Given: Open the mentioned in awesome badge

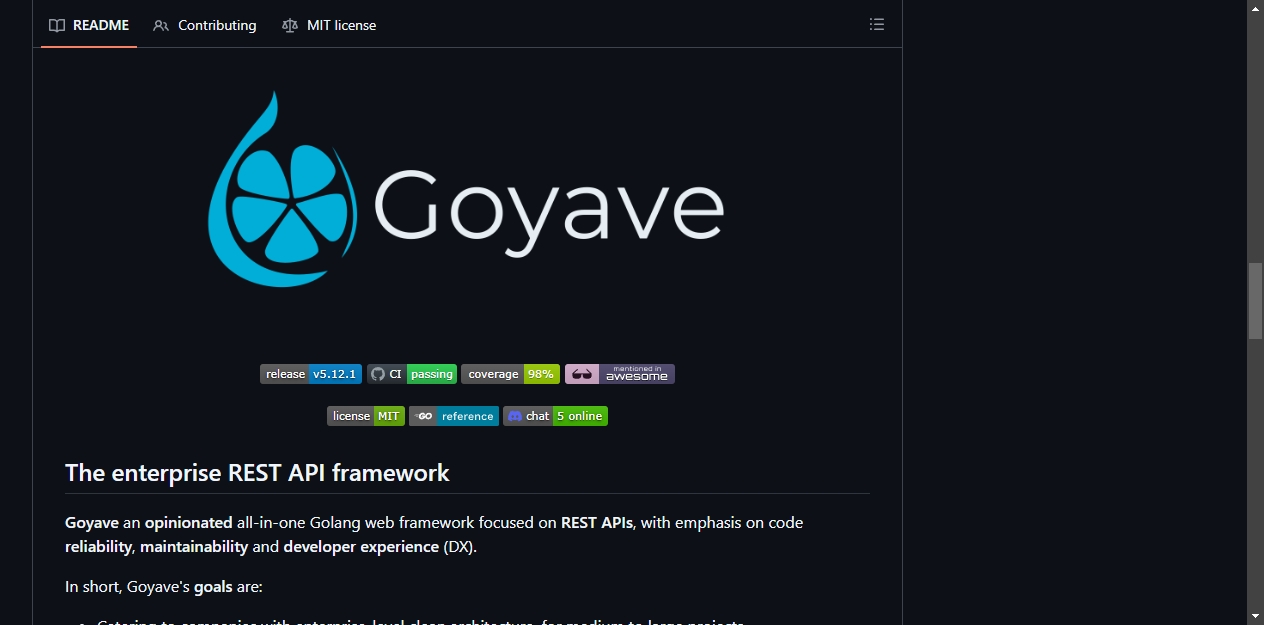Looking at the screenshot, I should click(x=620, y=374).
